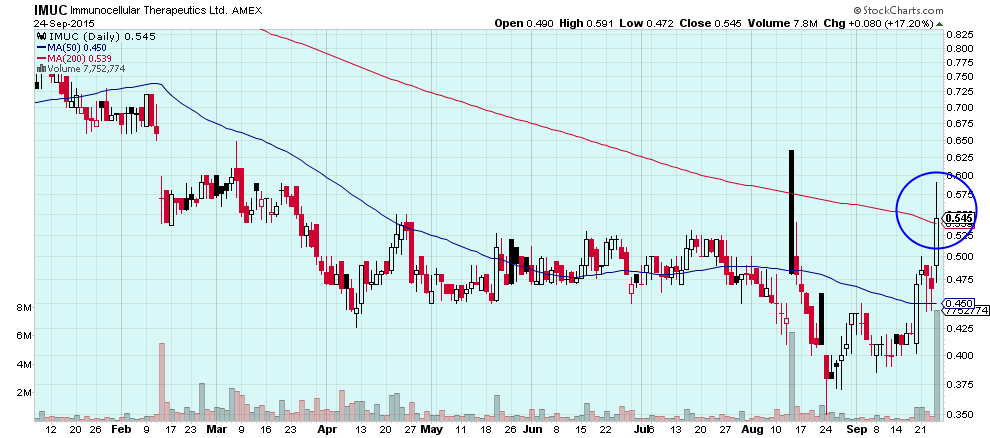Click the Jun month label on date axis
Image resolution: width=990 pixels, height=438 pixels.
tap(532, 429)
